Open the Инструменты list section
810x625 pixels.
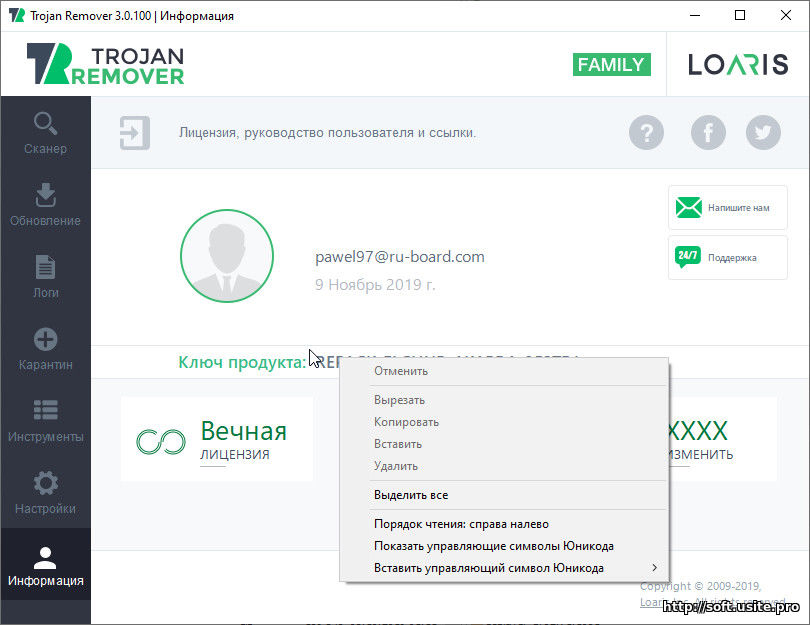tap(45, 420)
